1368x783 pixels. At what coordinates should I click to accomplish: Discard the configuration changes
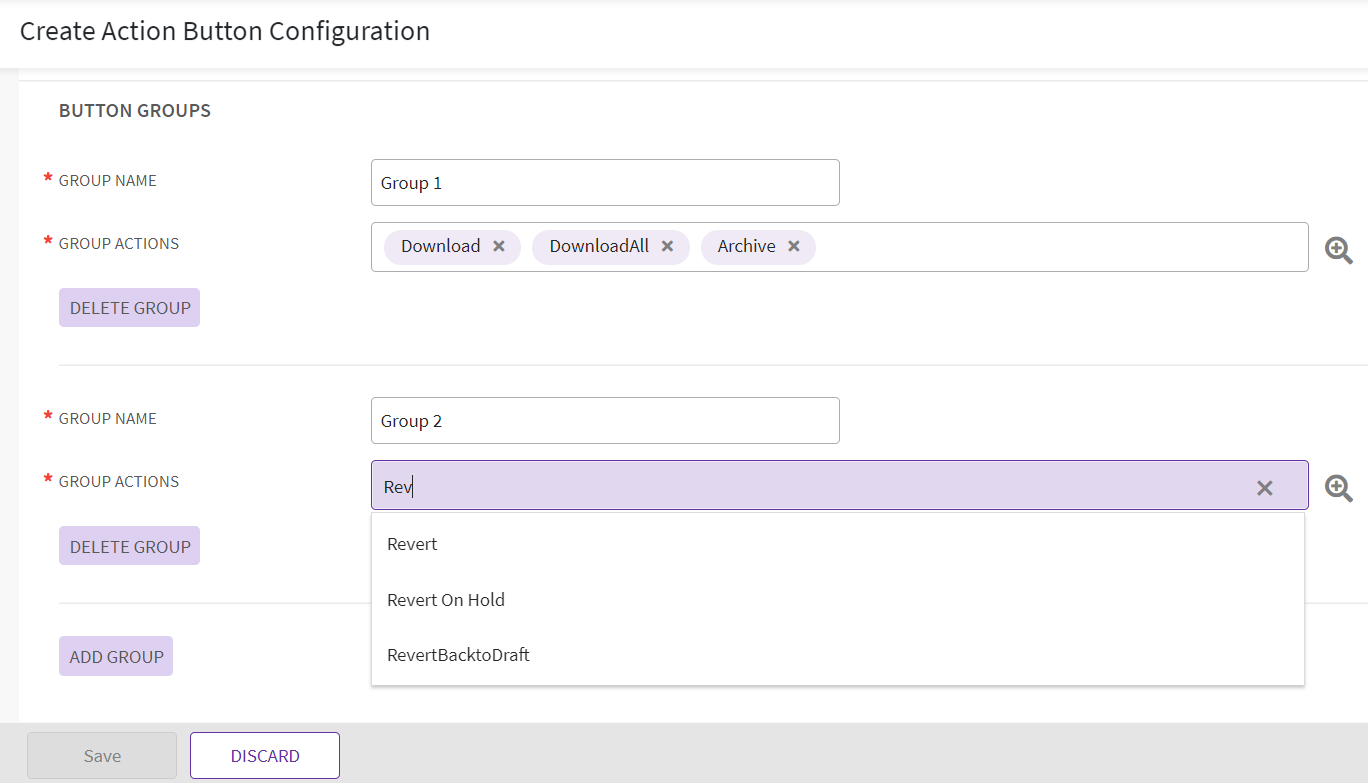(265, 756)
